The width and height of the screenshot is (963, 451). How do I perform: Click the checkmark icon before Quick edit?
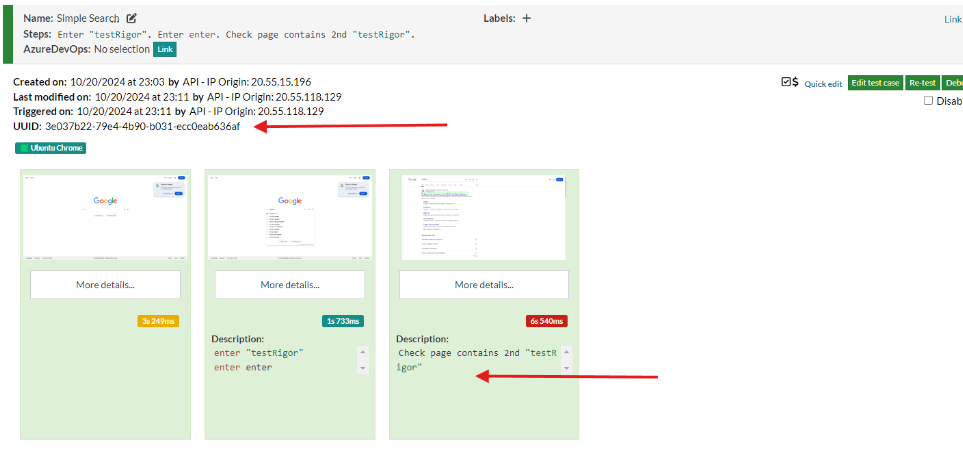(x=786, y=83)
